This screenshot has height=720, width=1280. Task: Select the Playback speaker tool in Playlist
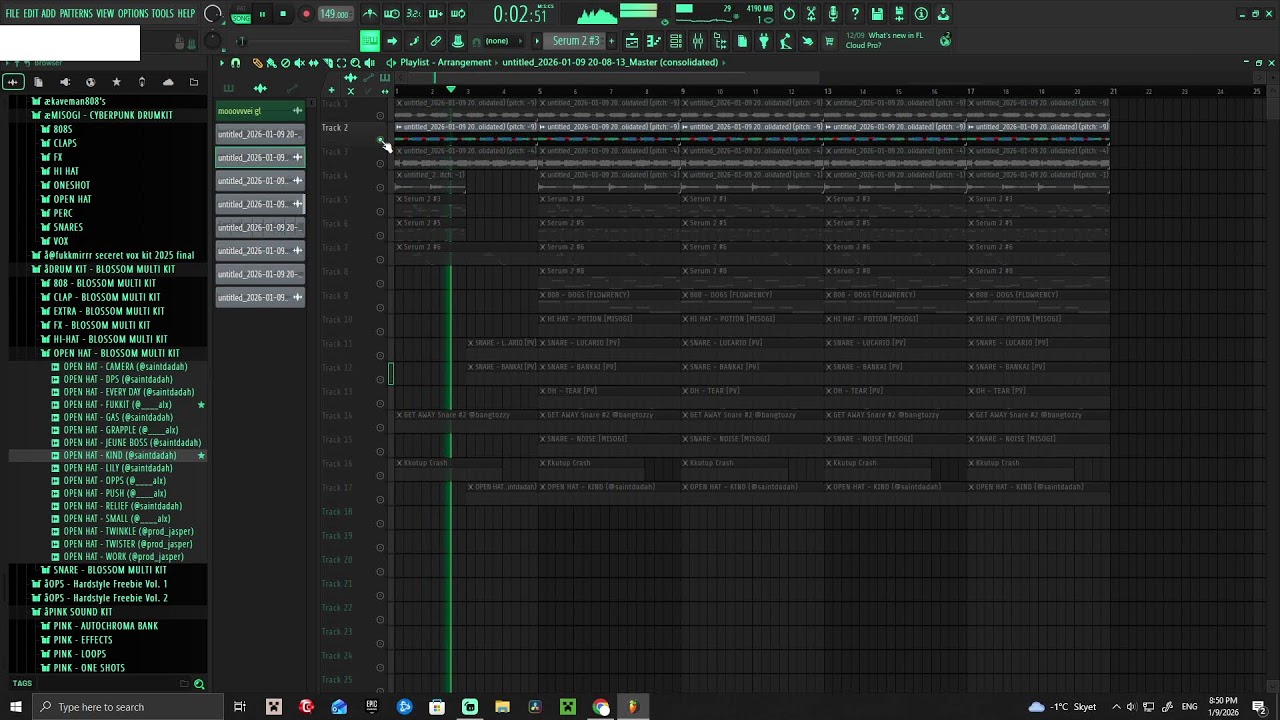(369, 62)
